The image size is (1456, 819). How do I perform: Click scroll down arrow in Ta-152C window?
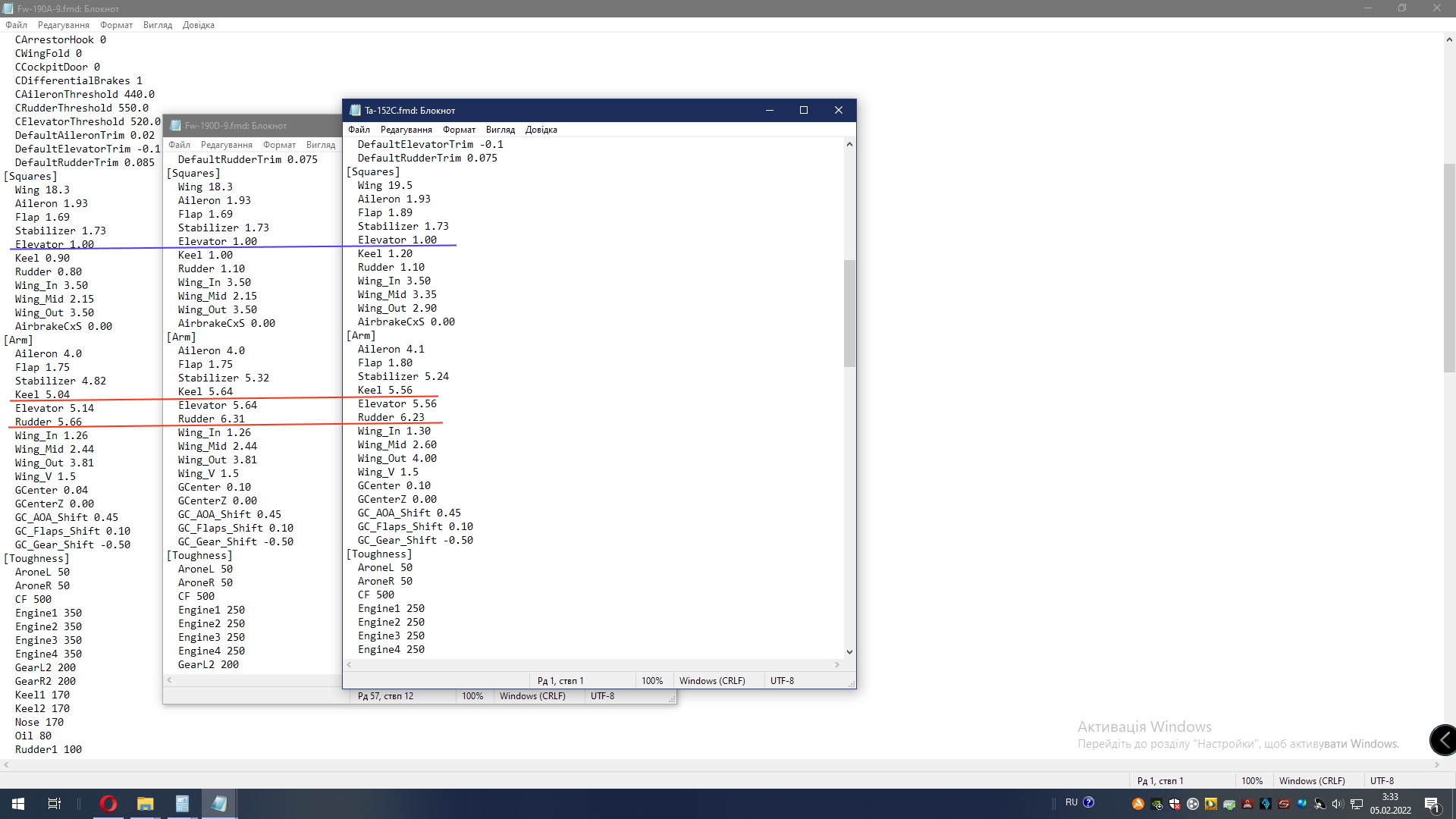coord(849,651)
